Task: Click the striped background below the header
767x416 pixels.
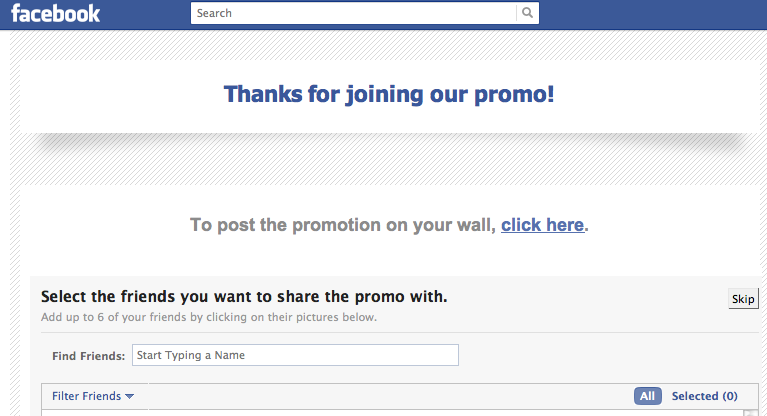Action: click(x=388, y=45)
